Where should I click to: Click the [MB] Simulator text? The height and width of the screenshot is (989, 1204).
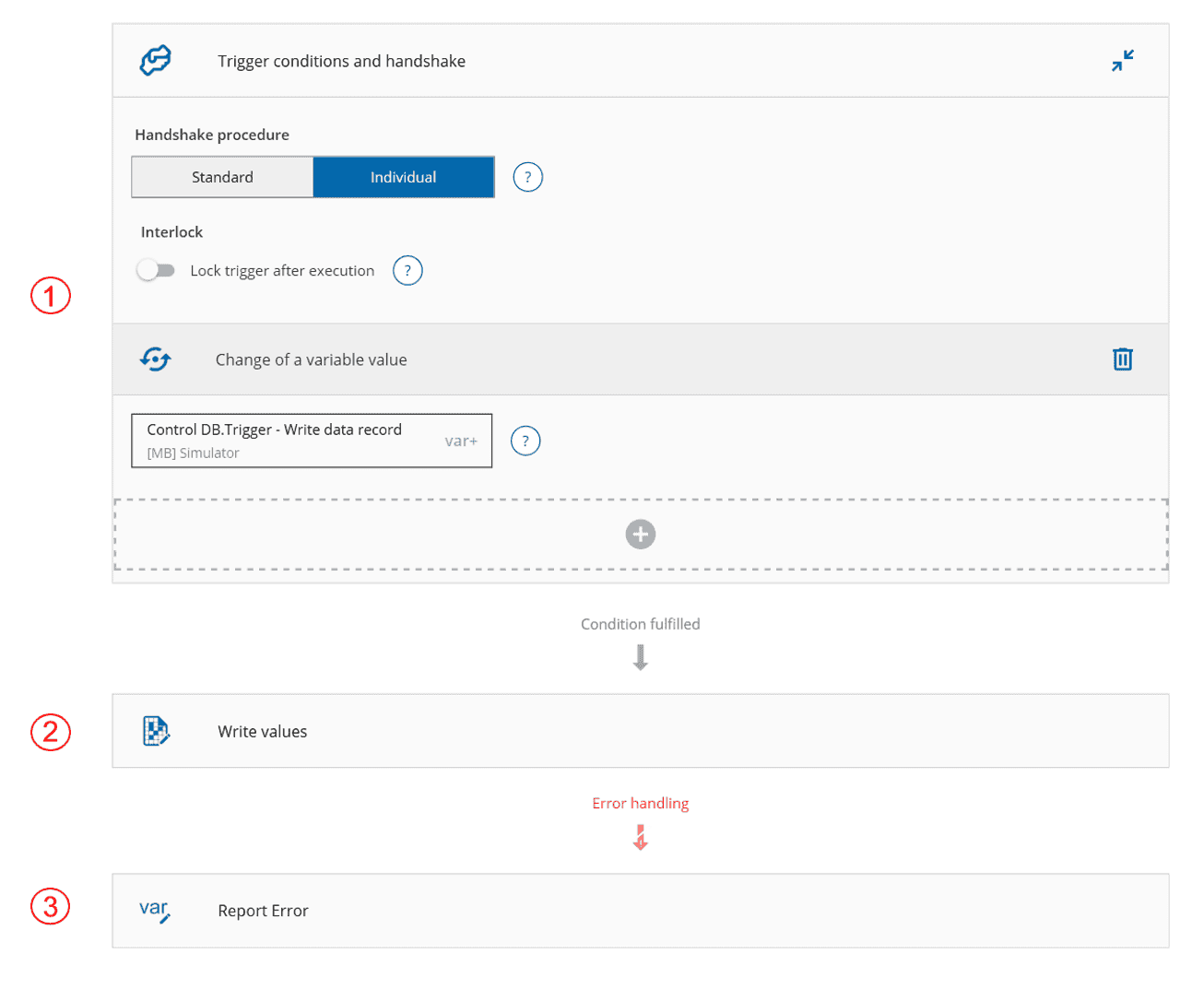[x=193, y=453]
